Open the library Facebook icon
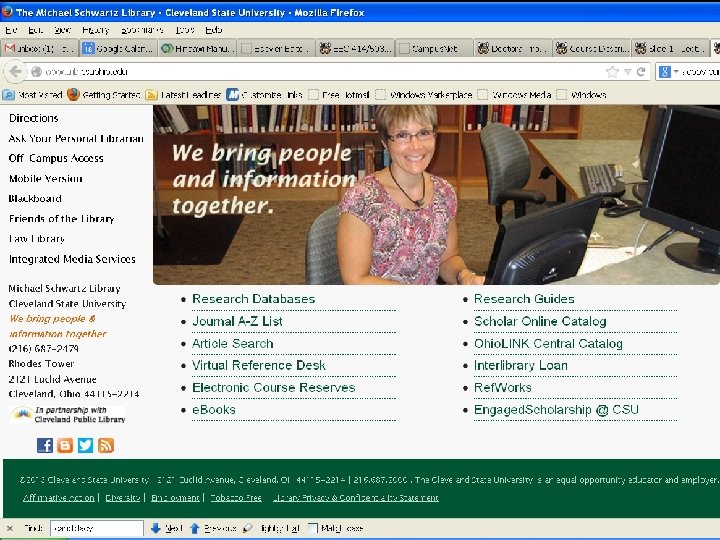 (45, 445)
